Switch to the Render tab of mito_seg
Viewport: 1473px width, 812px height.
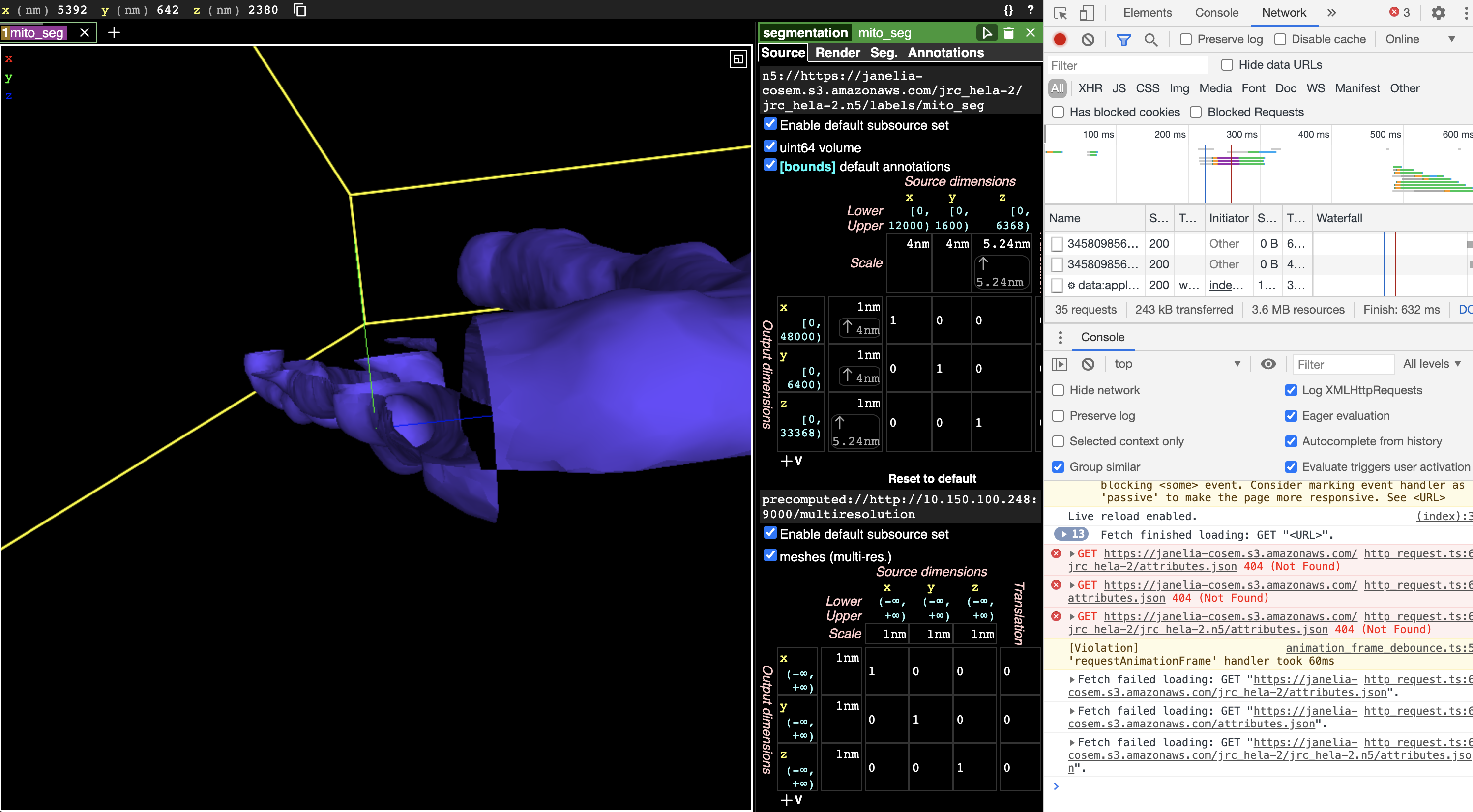[x=837, y=52]
